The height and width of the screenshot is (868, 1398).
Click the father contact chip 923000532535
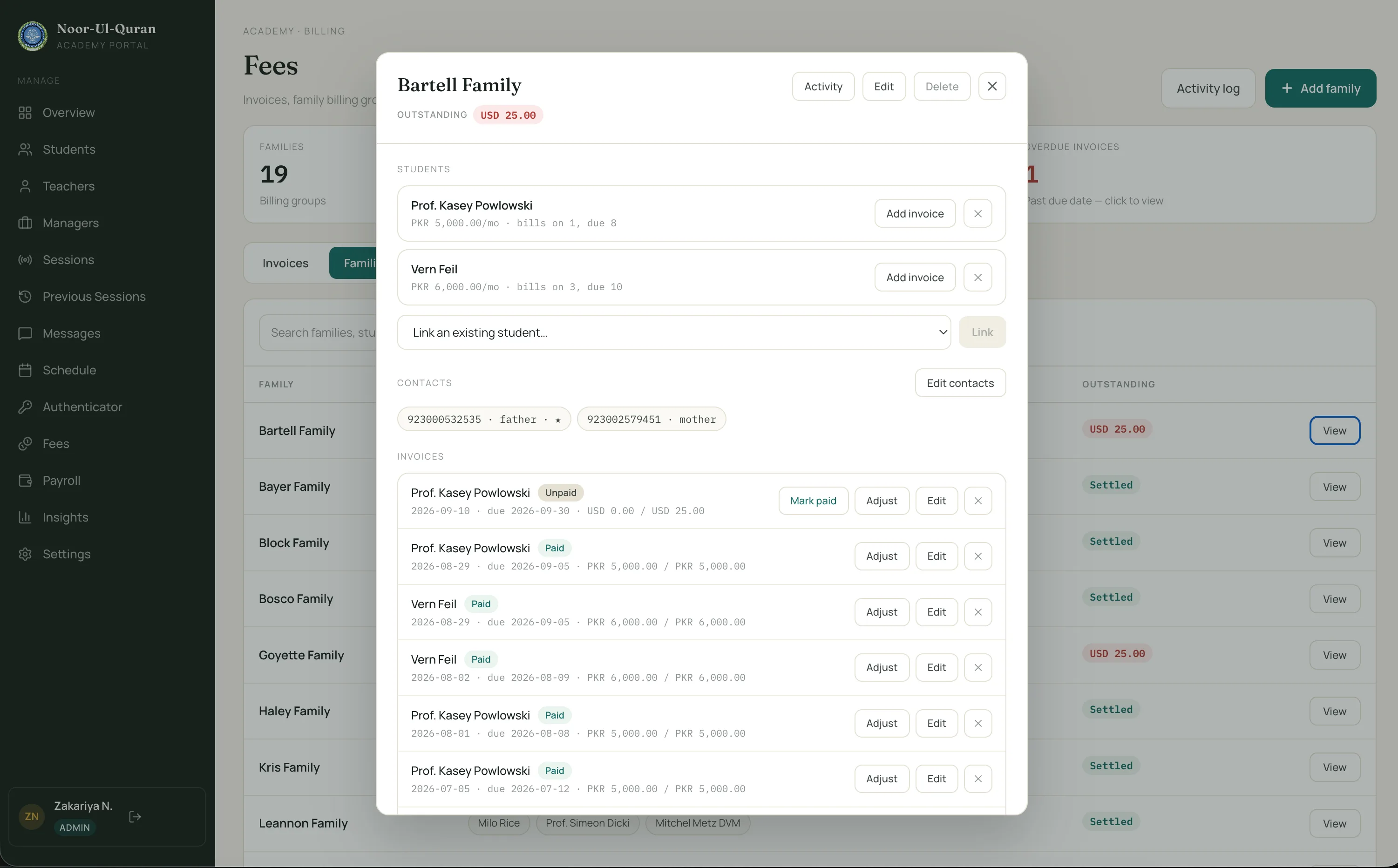[x=483, y=419]
